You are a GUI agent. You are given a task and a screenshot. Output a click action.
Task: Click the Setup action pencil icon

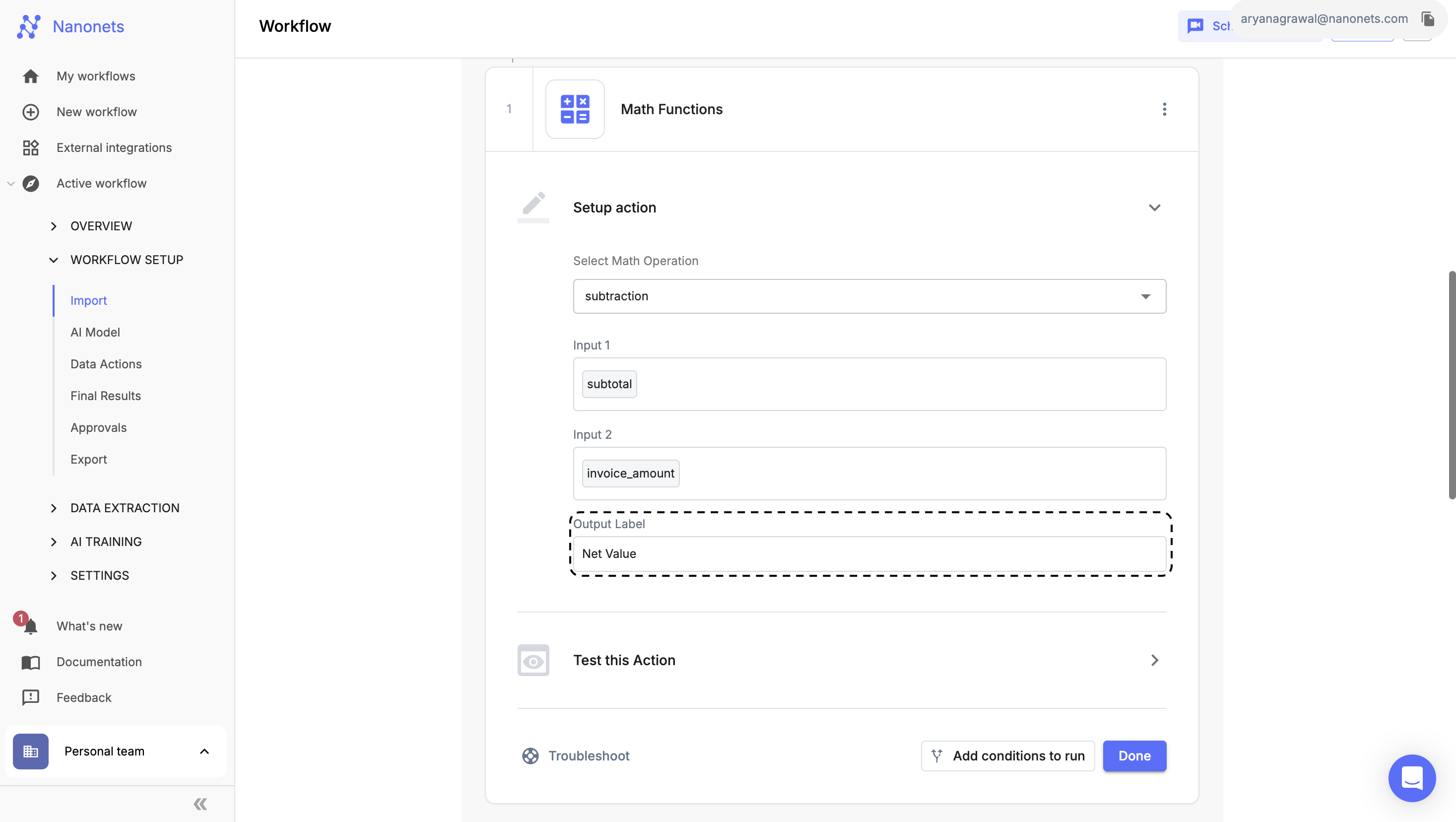(533, 207)
